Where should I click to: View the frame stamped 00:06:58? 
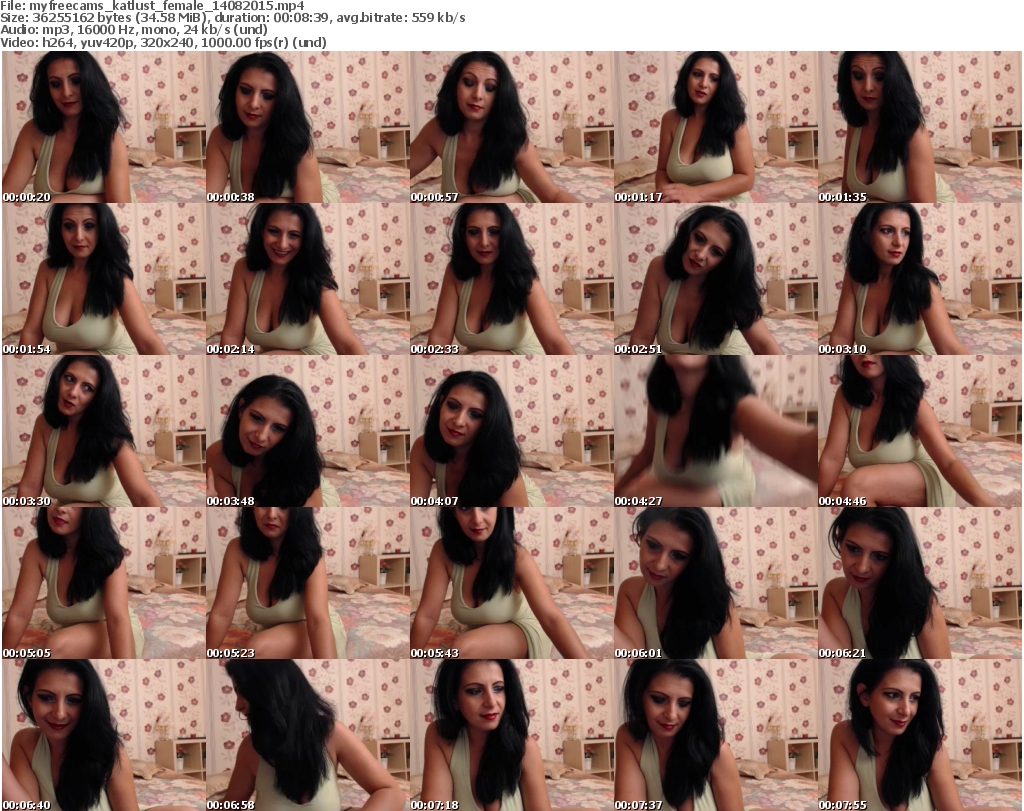coord(308,735)
